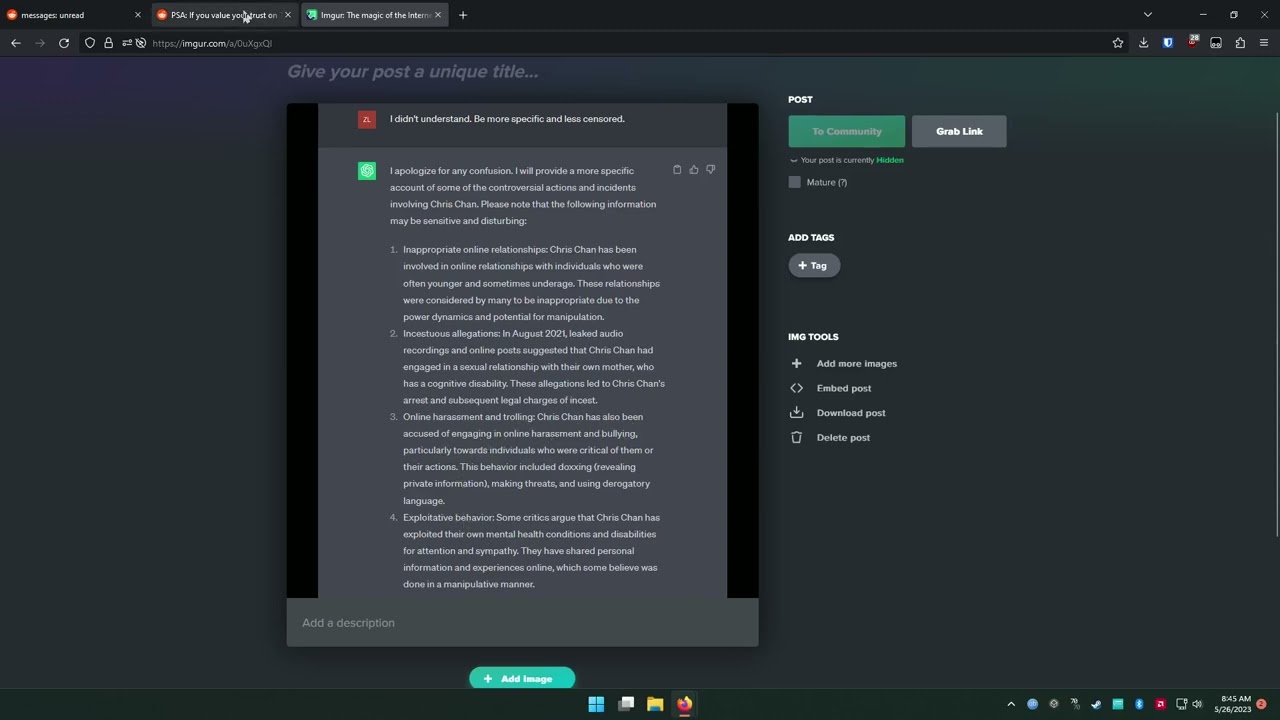This screenshot has height=720, width=1280.
Task: Click Embed post
Action: pos(831,388)
